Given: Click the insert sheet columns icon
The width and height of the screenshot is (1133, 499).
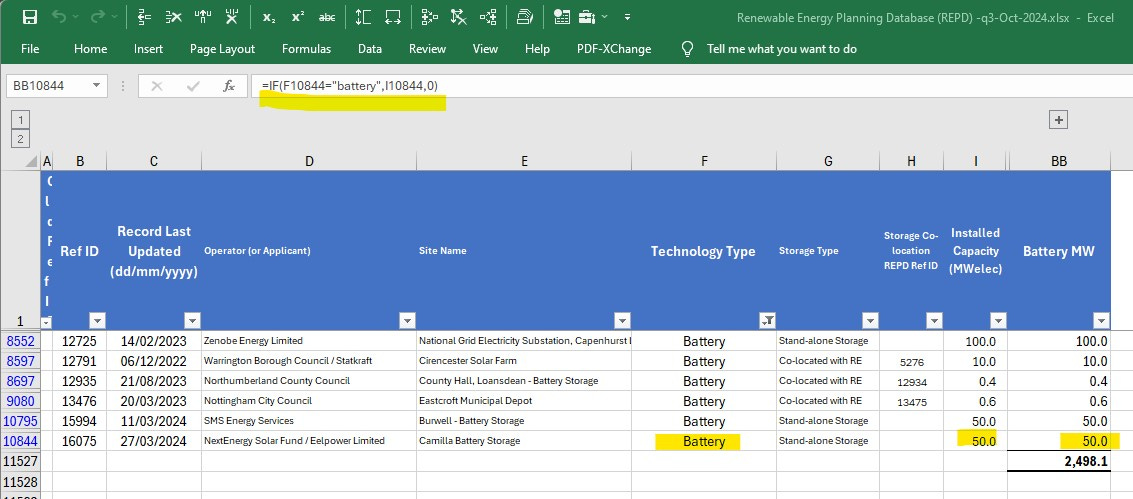Looking at the screenshot, I should (x=203, y=17).
